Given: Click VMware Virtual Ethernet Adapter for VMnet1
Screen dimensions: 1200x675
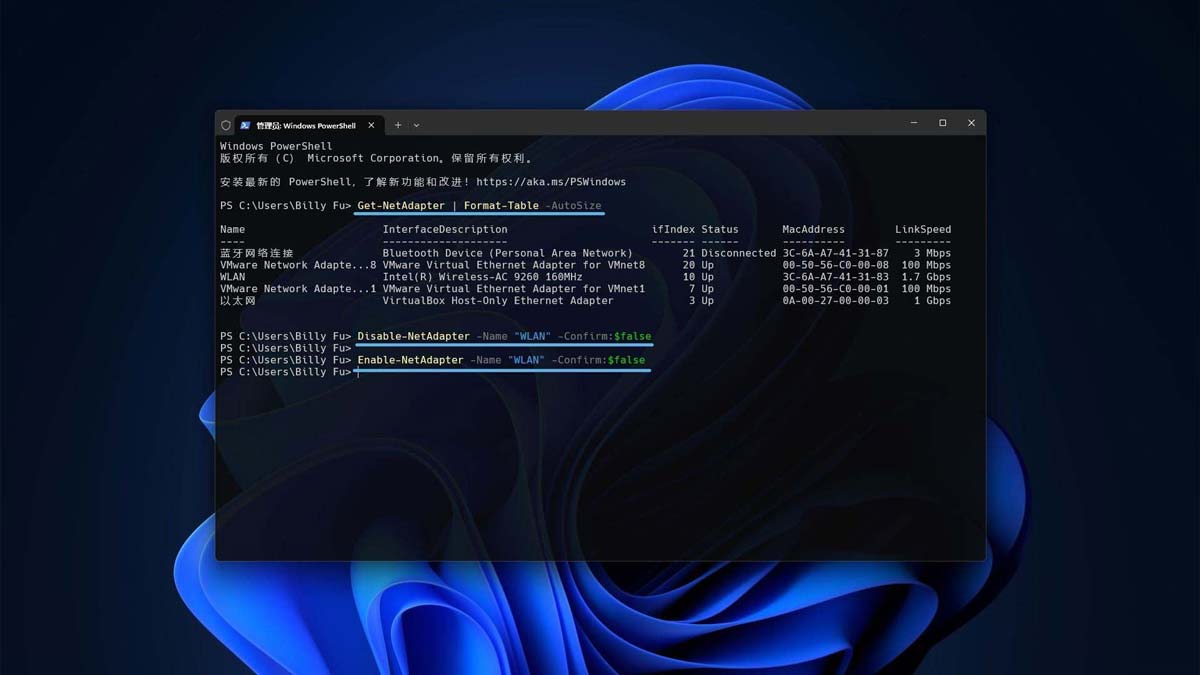Looking at the screenshot, I should point(513,289).
